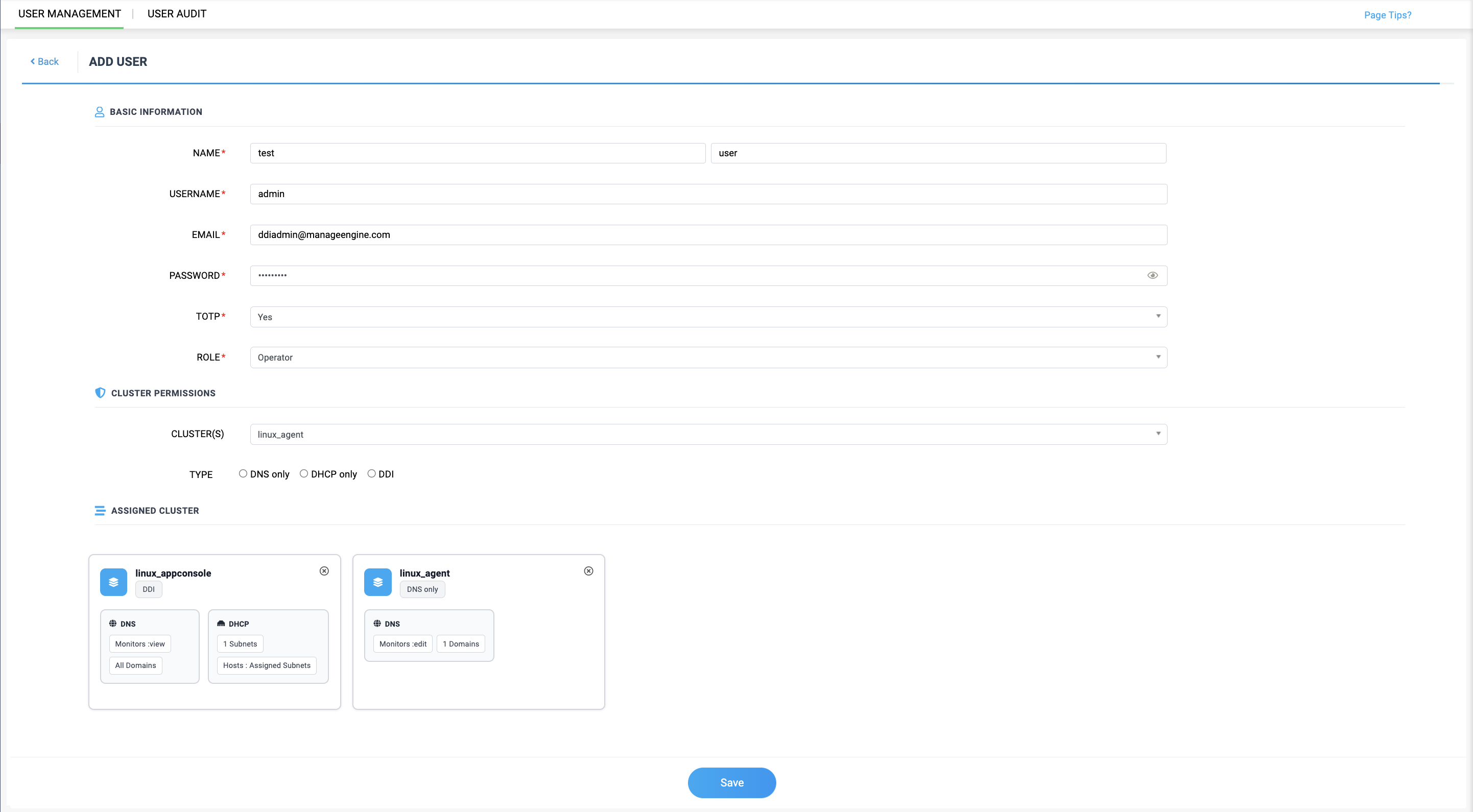Show password using the eye icon
Viewport: 1473px width, 812px height.
[1152, 276]
